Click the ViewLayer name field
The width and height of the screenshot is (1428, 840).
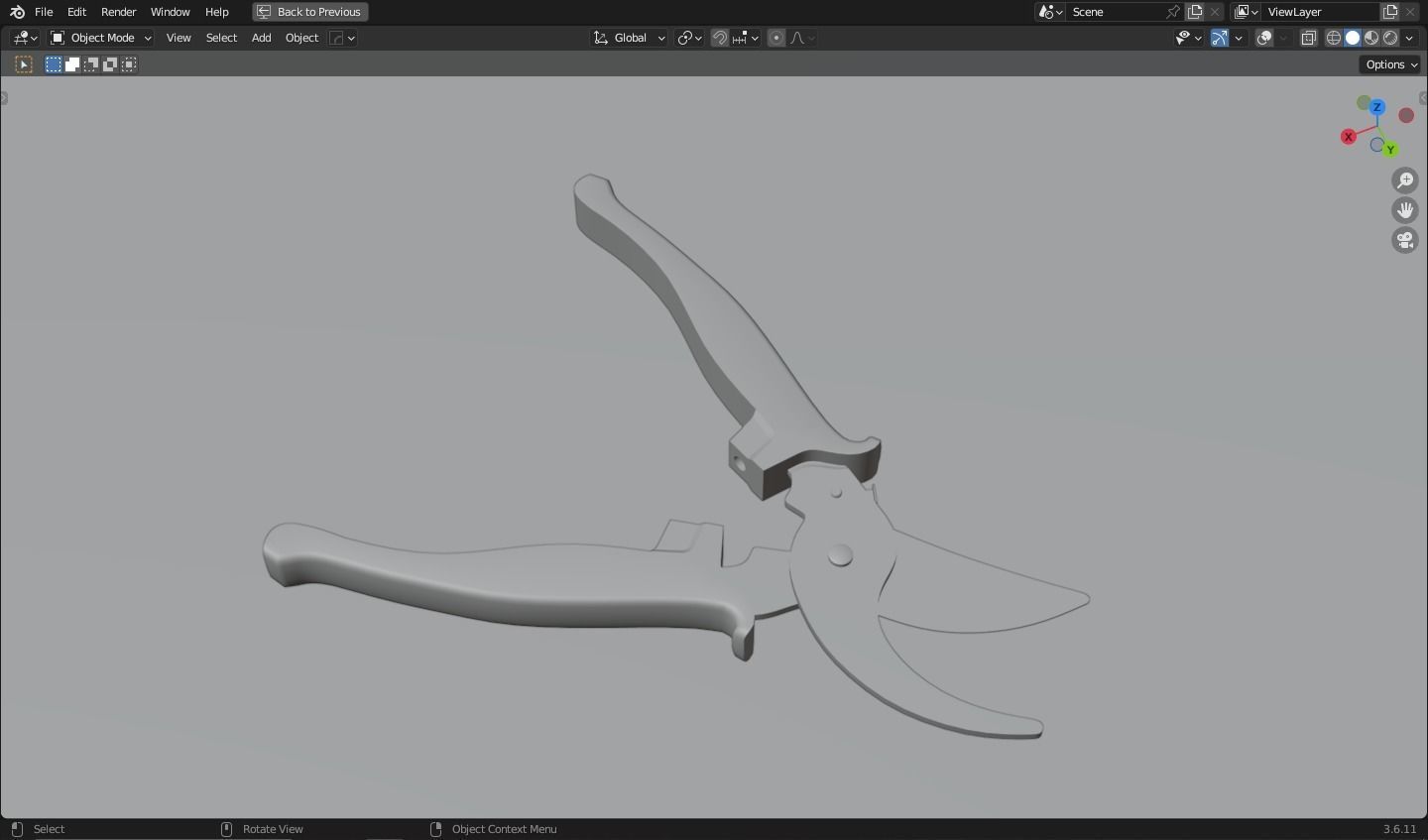click(x=1319, y=12)
